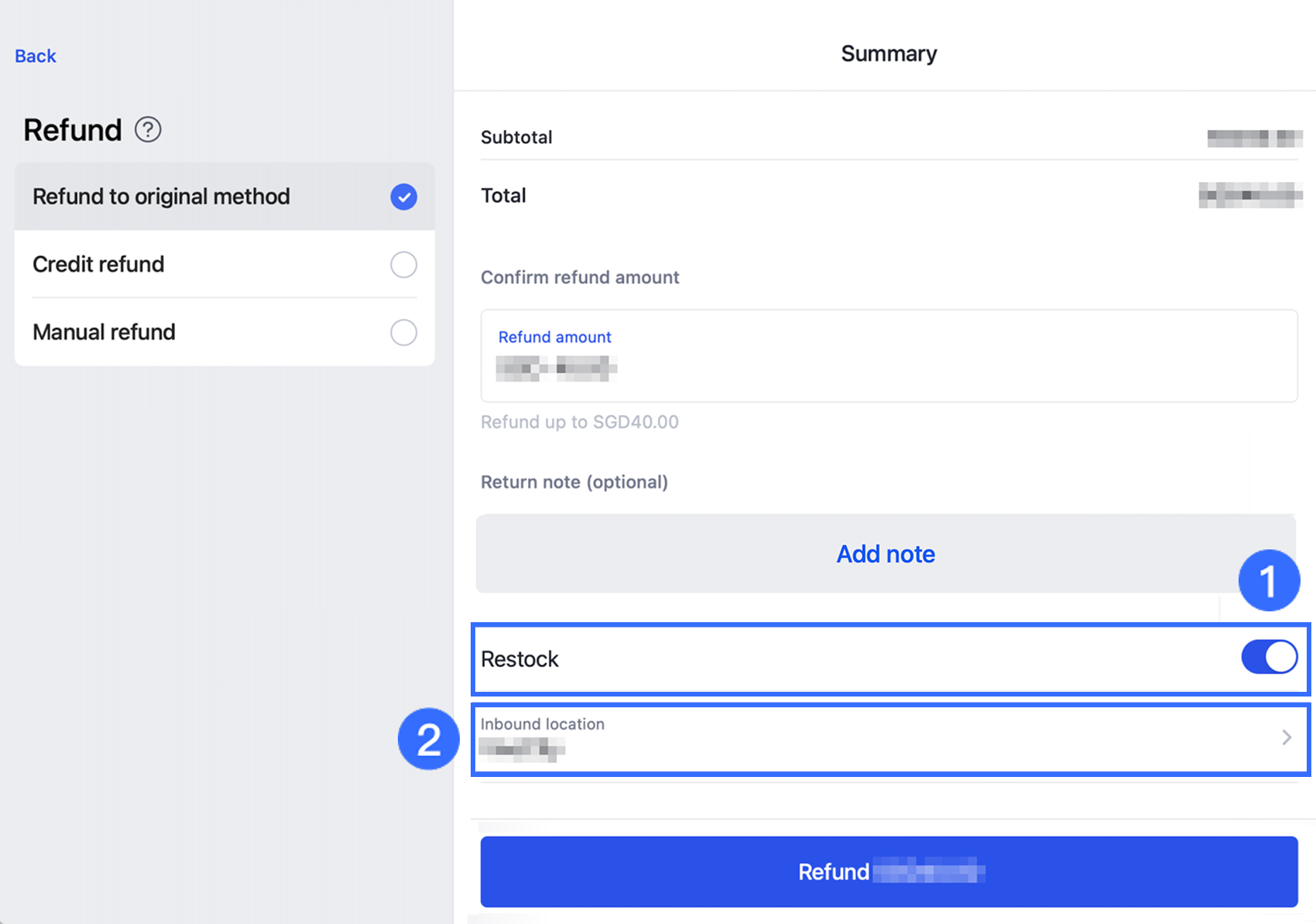Click the Credit refund label text

click(x=98, y=265)
